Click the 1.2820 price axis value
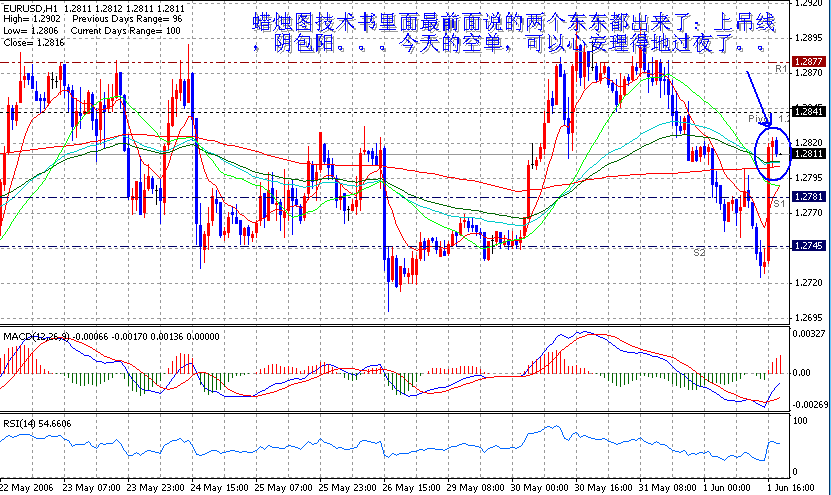This screenshot has width=831, height=495. (809, 143)
